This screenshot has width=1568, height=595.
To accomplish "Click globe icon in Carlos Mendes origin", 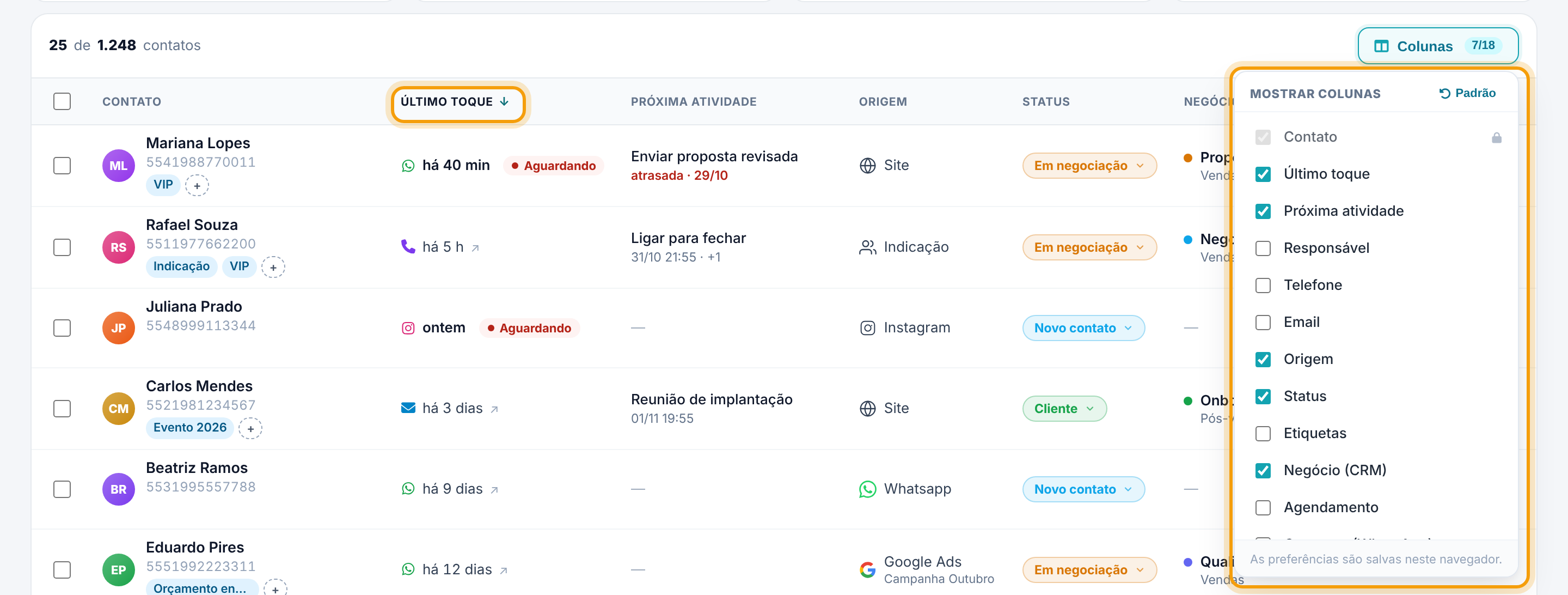I will (x=867, y=409).
